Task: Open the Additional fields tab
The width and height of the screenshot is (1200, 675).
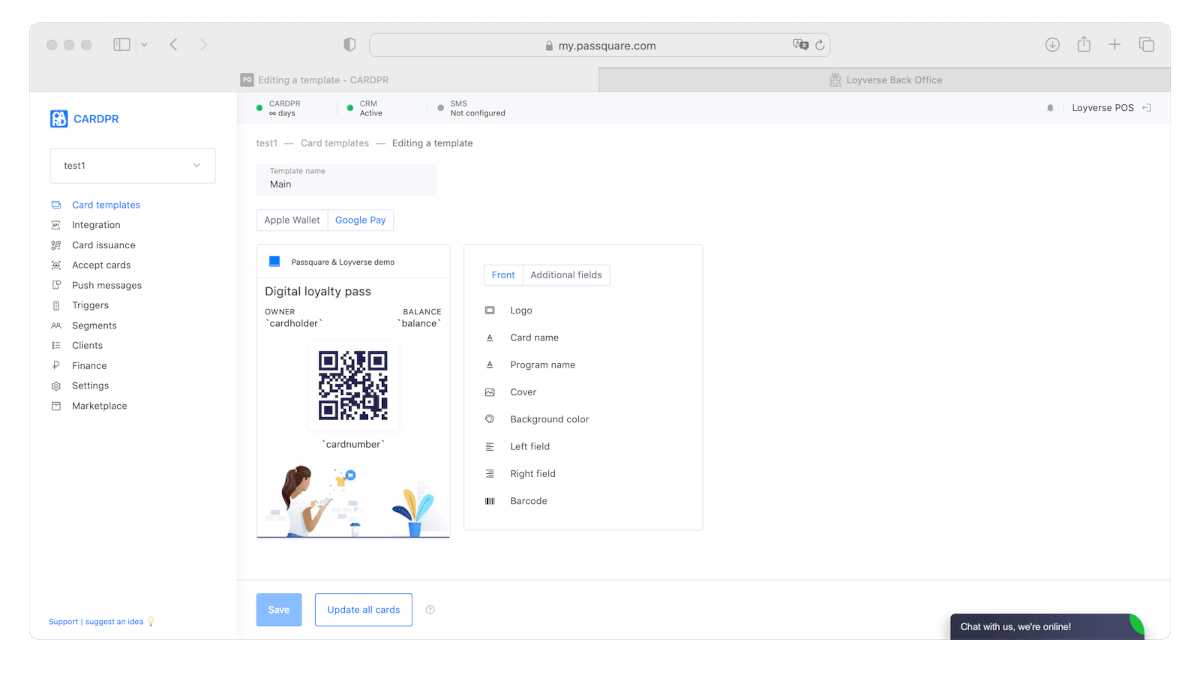Action: click(x=566, y=275)
